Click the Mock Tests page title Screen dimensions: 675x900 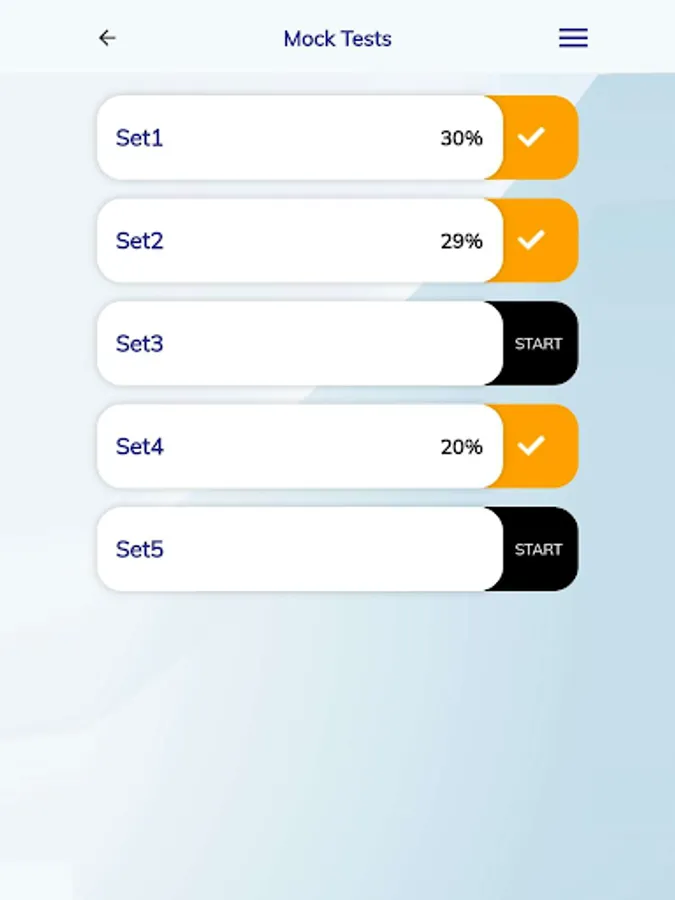coord(337,39)
